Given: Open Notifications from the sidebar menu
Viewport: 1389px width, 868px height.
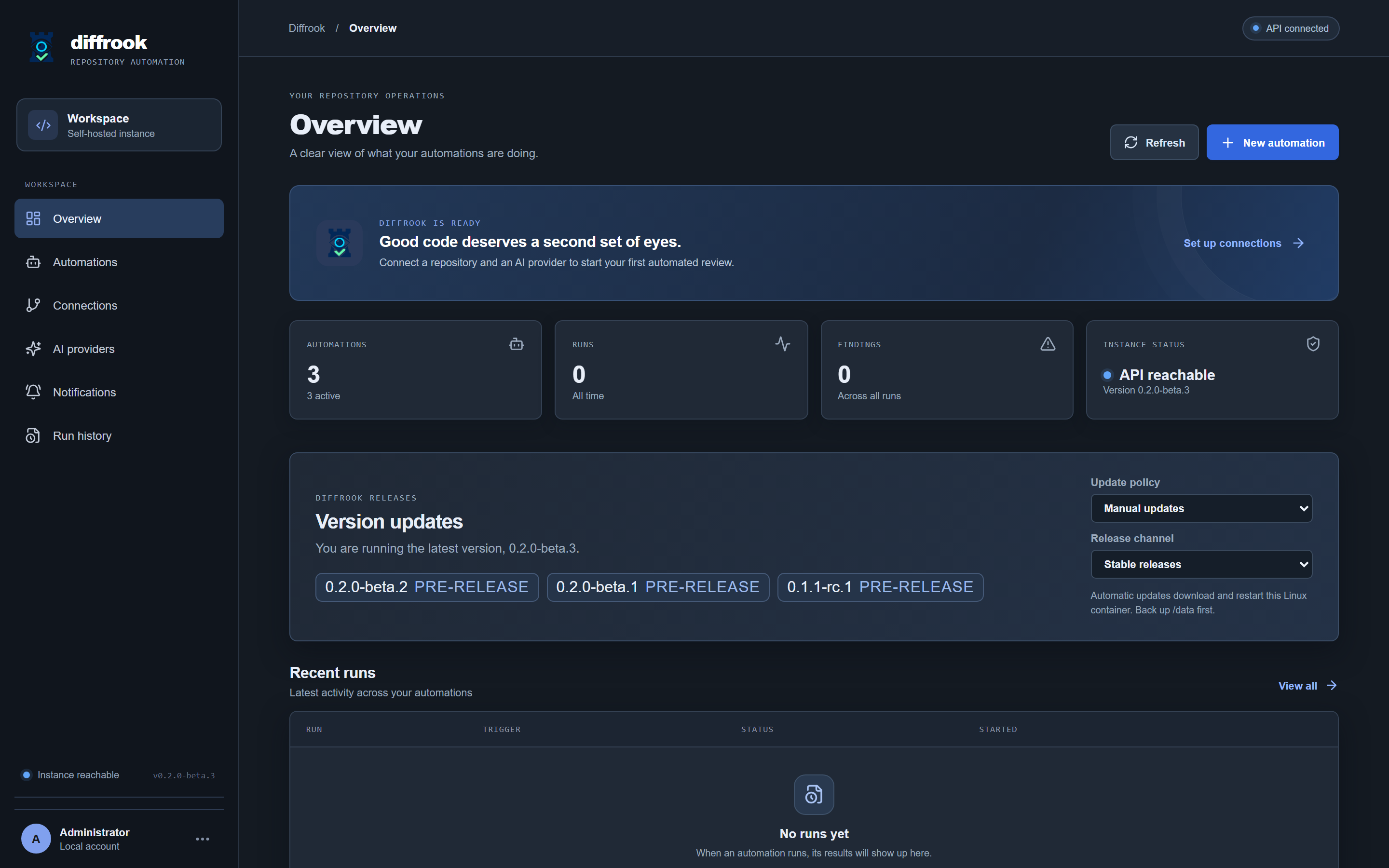Looking at the screenshot, I should [x=119, y=392].
